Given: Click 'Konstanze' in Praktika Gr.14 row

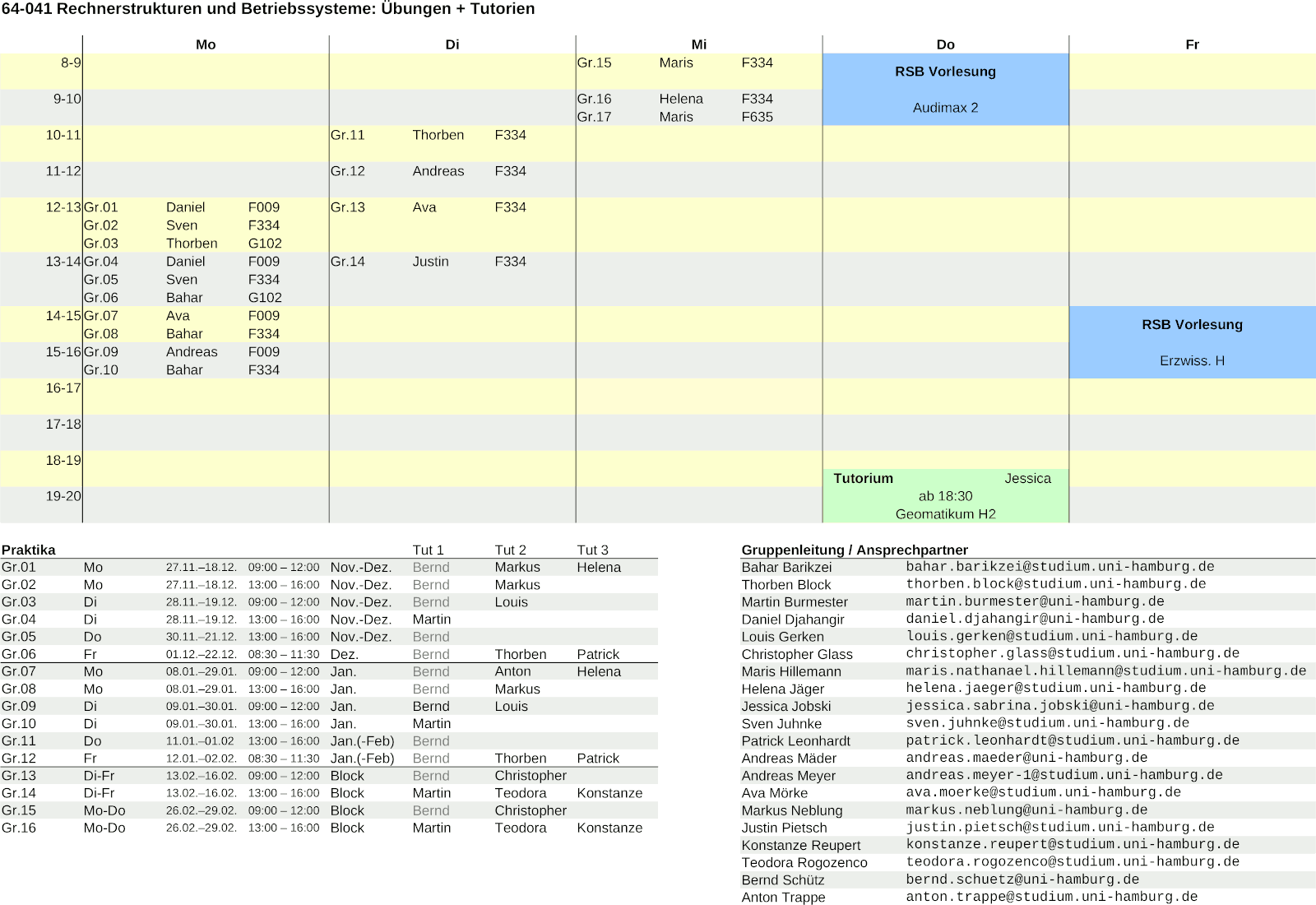Looking at the screenshot, I should (x=610, y=793).
